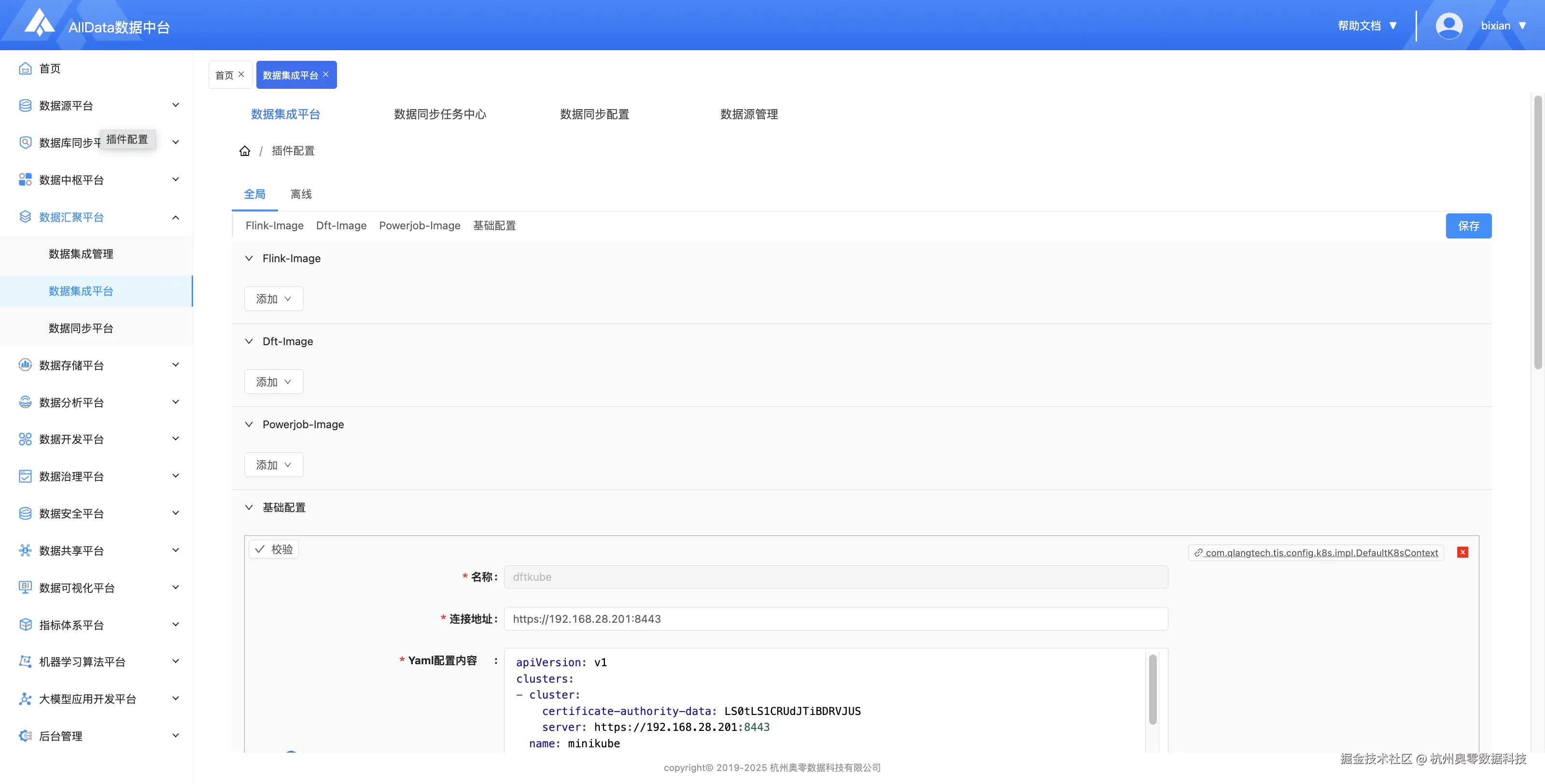
Task: Switch to the 离线 tab
Action: [x=301, y=194]
